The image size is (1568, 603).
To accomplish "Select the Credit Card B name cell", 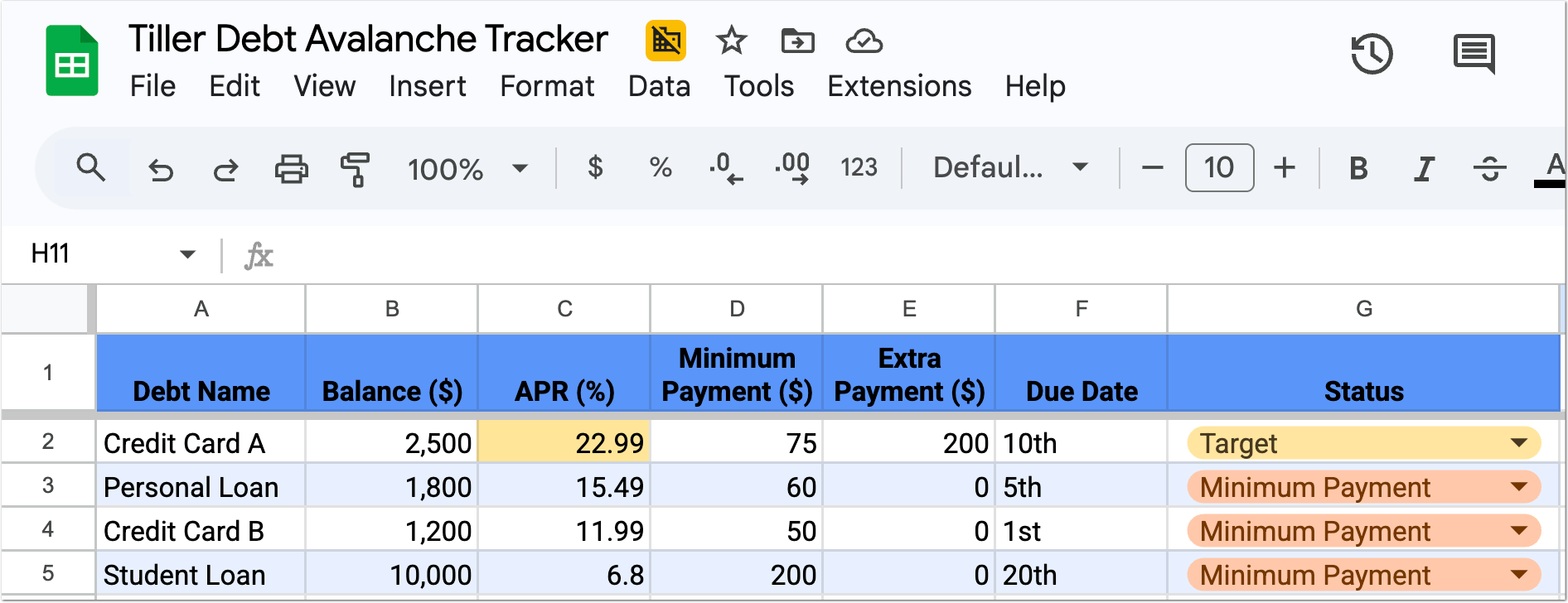I will tap(201, 529).
